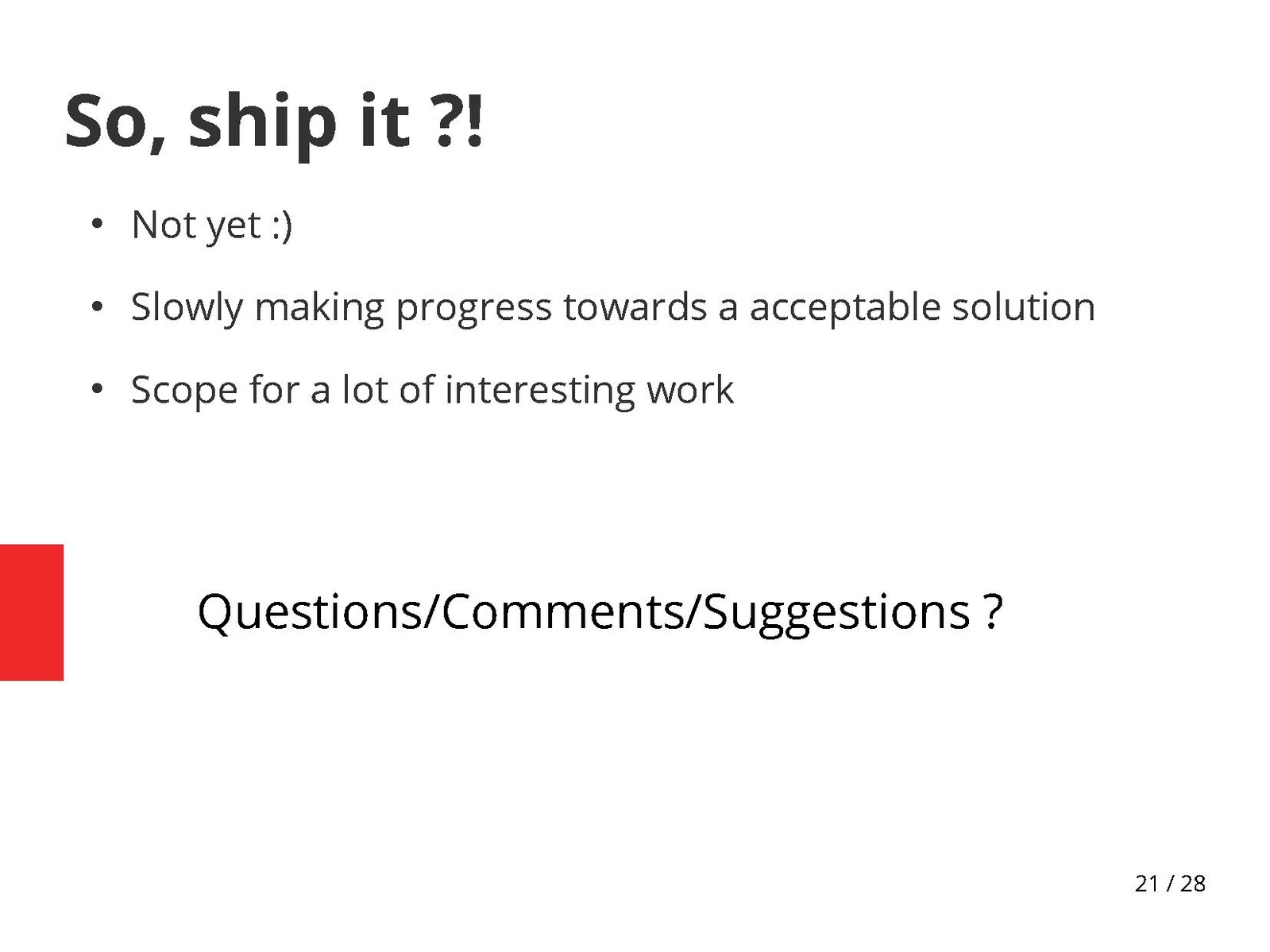The height and width of the screenshot is (952, 1270).
Task: Click the bullet dot before "Not yet"
Action: [x=97, y=225]
